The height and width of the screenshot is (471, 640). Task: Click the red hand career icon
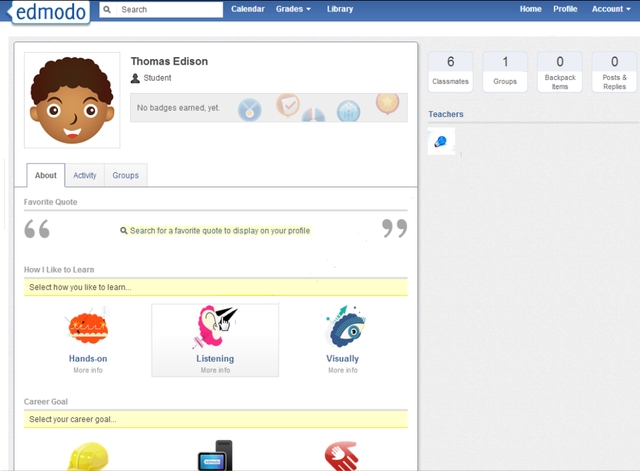(342, 457)
